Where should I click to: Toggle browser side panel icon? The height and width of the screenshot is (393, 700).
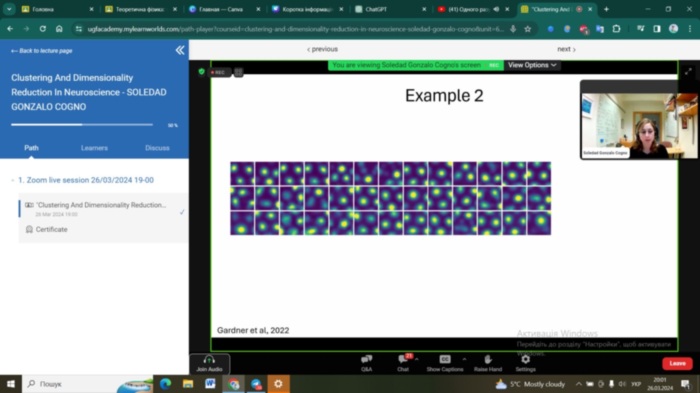click(x=657, y=29)
